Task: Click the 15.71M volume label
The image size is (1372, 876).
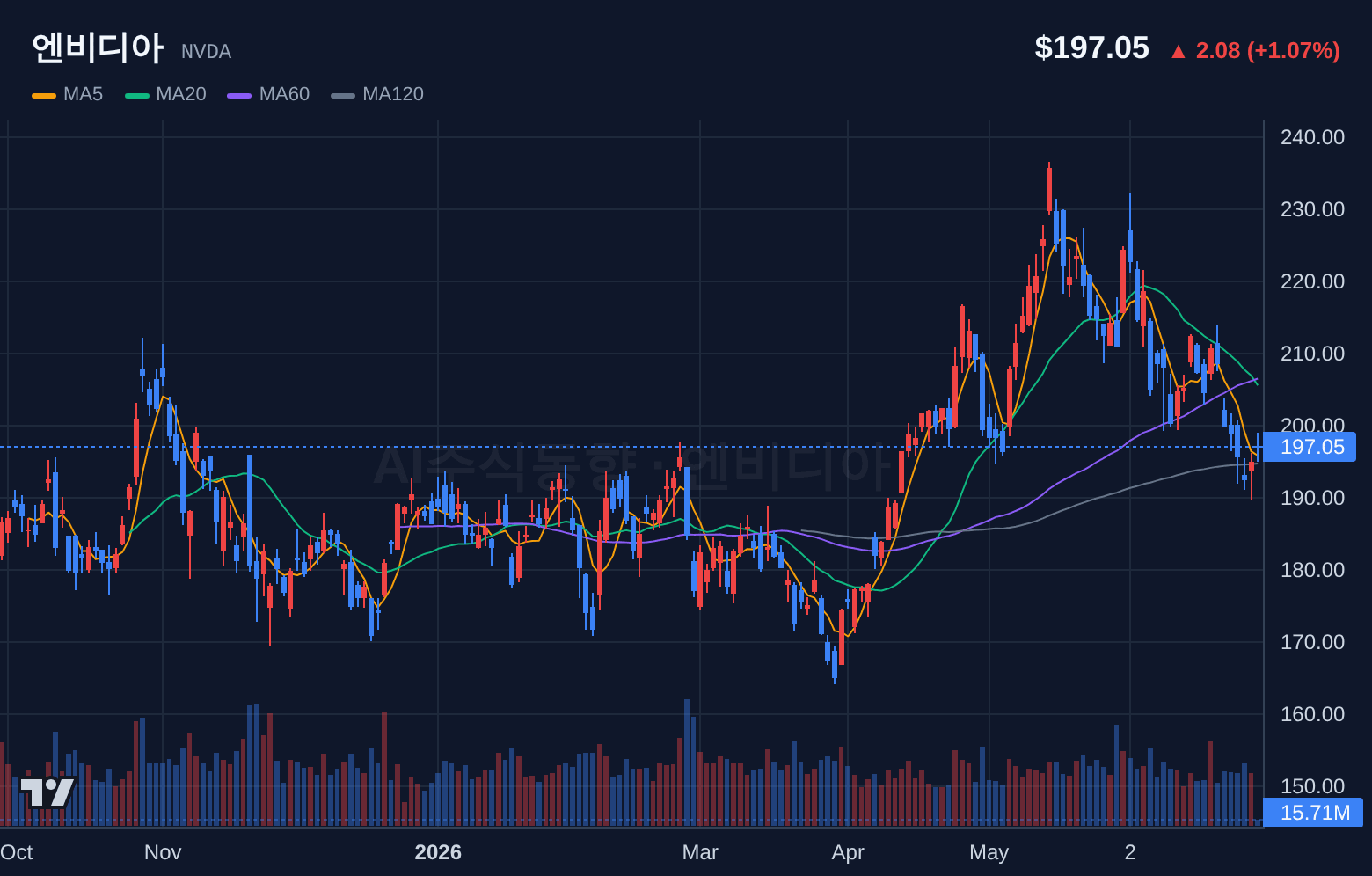Action: point(1313,813)
